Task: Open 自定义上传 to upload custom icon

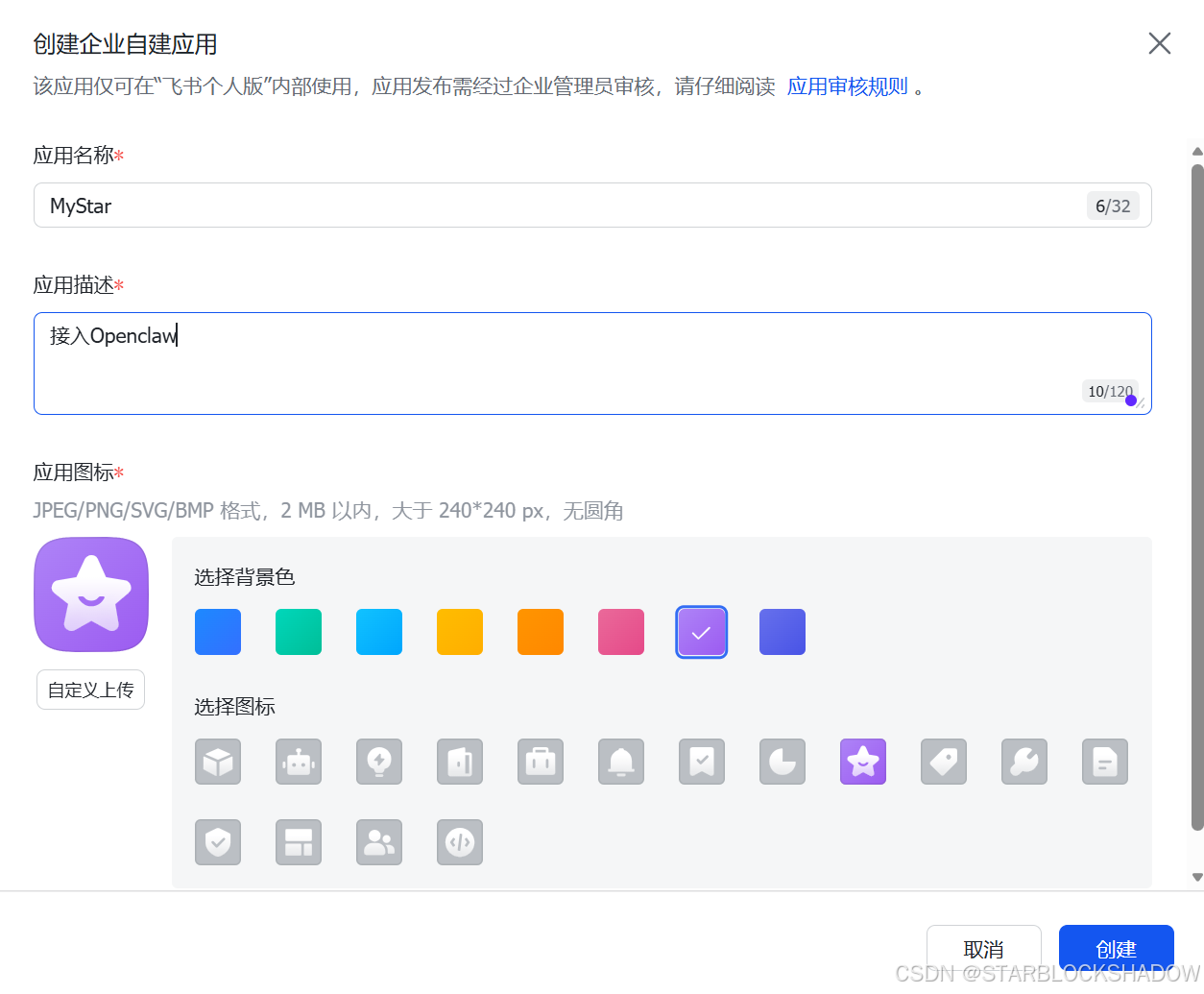Action: click(x=90, y=689)
